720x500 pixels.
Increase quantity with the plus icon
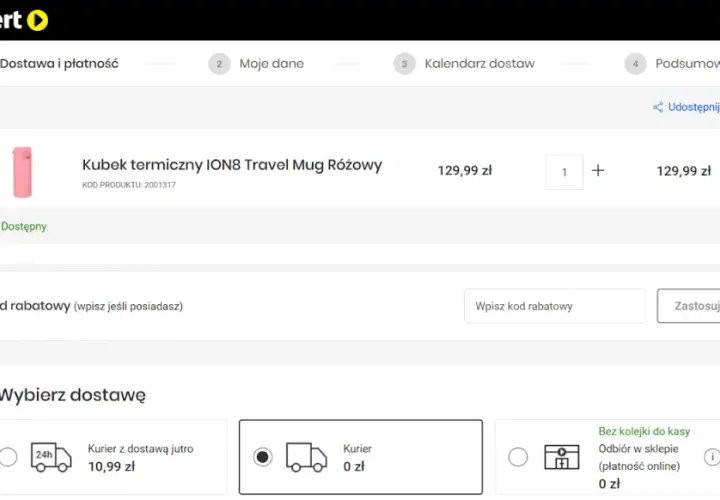click(598, 171)
